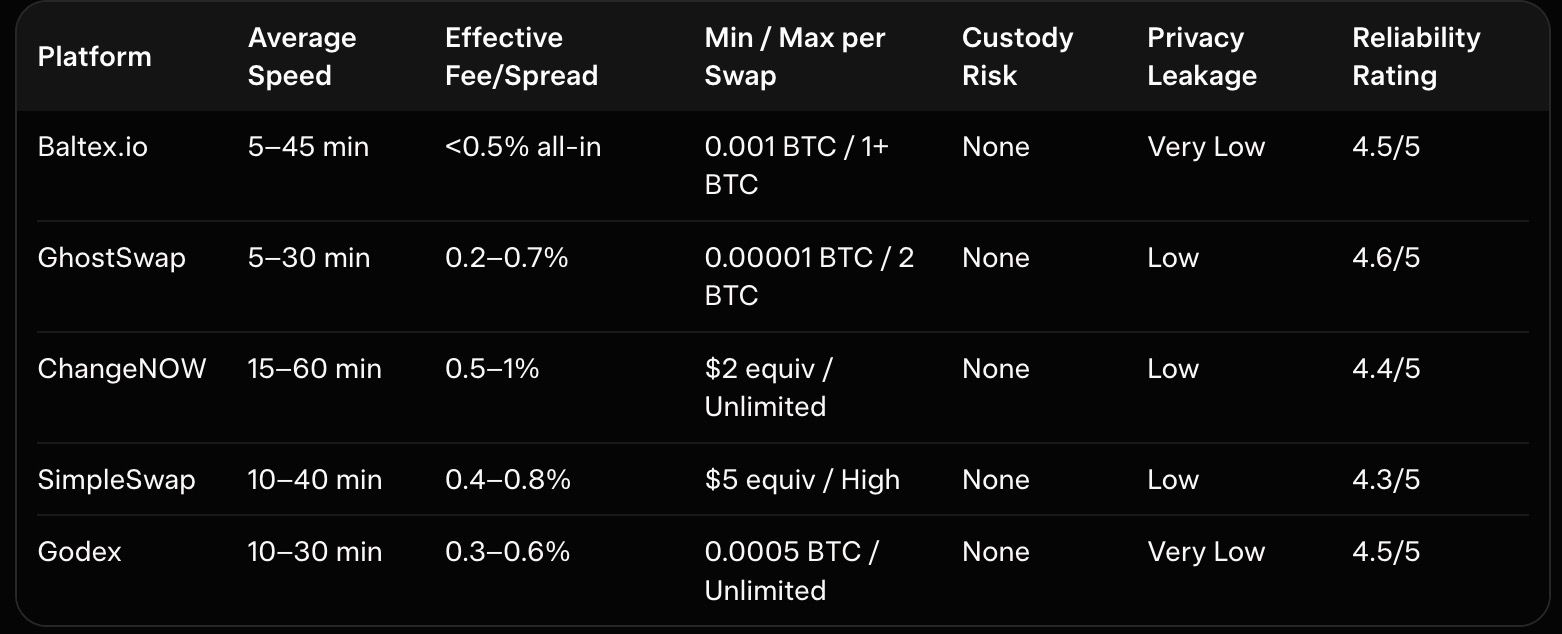Select the Average Speed column header
Viewport: 1562px width, 634px height.
pyautogui.click(x=302, y=56)
